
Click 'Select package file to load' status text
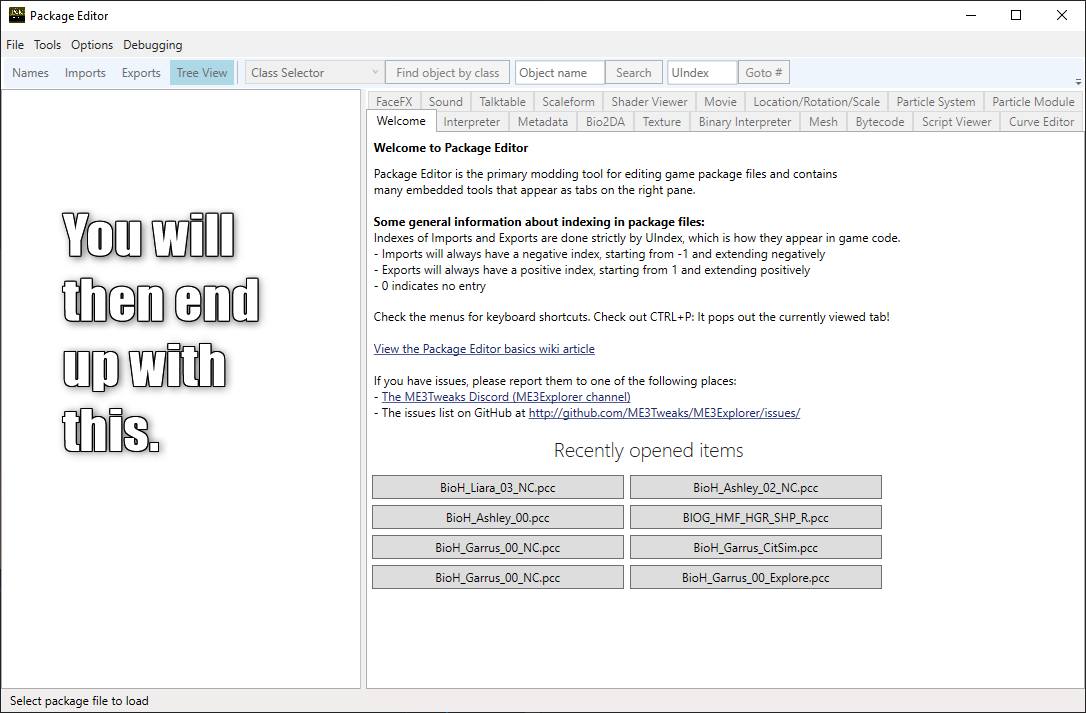[79, 701]
